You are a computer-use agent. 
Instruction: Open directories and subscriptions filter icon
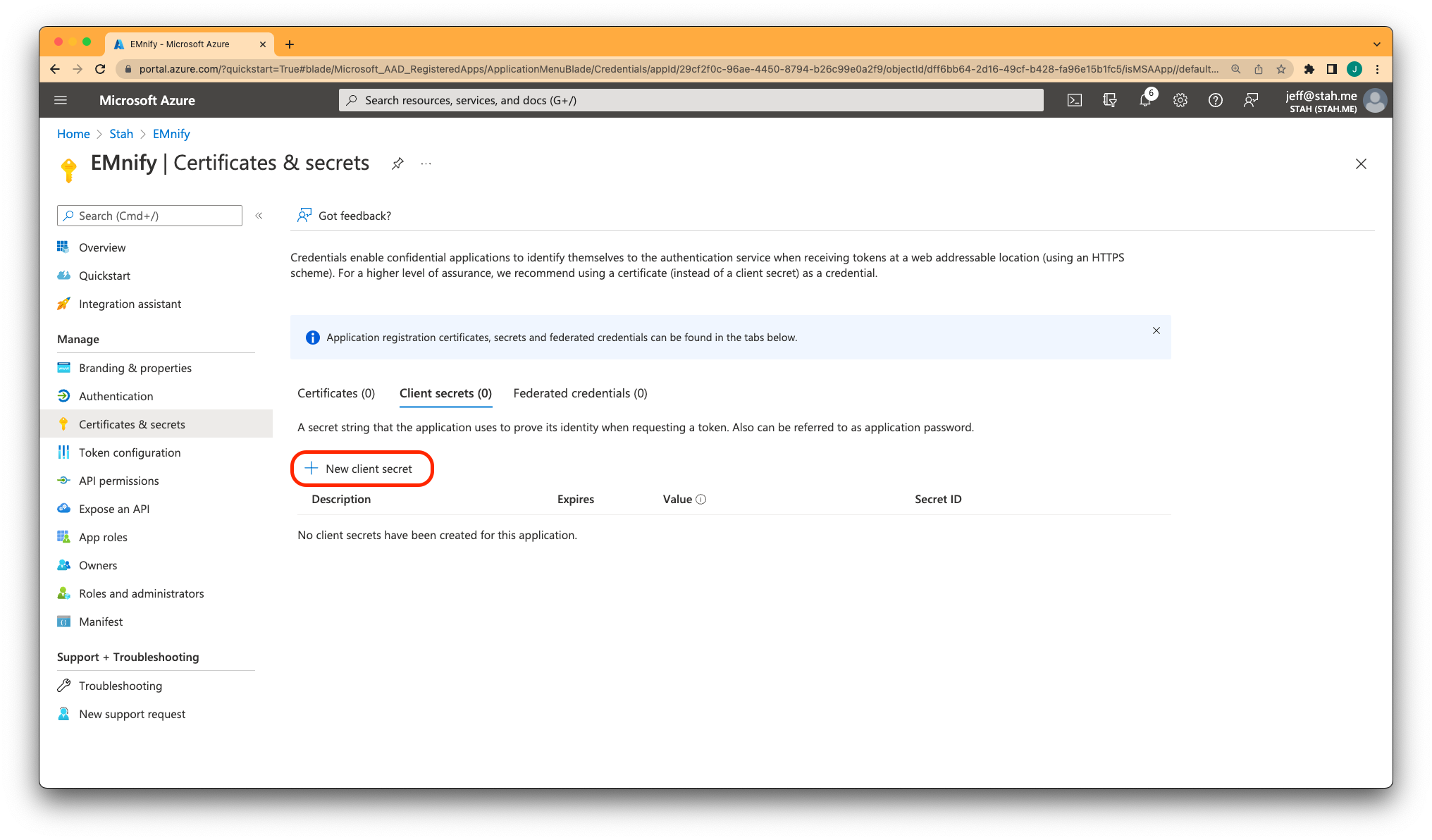1109,100
